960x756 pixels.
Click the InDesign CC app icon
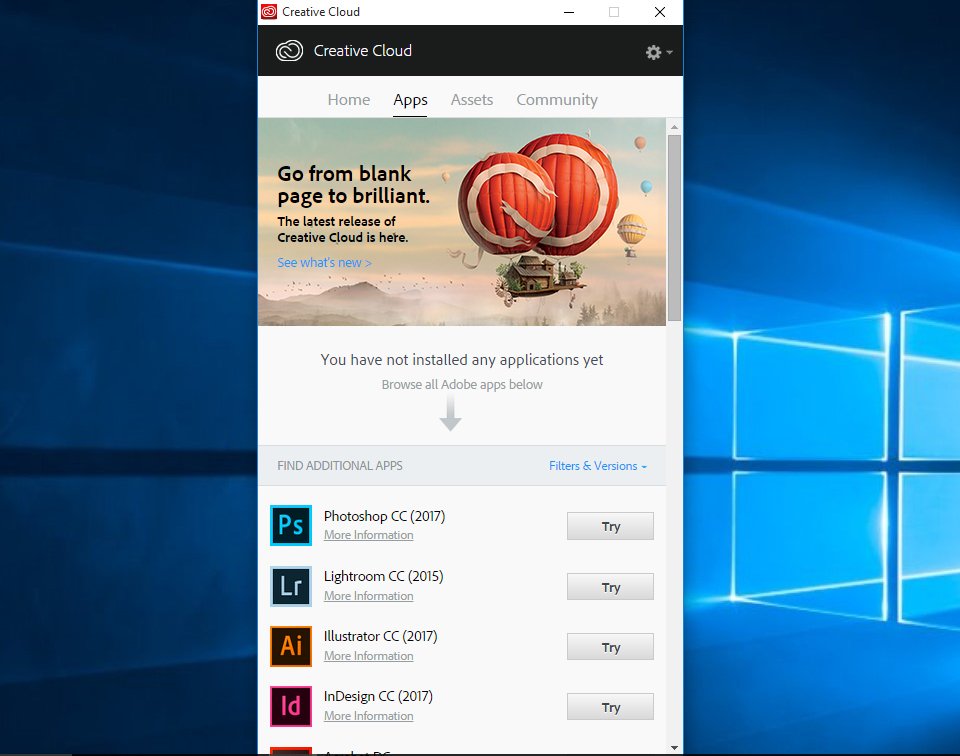pos(291,706)
